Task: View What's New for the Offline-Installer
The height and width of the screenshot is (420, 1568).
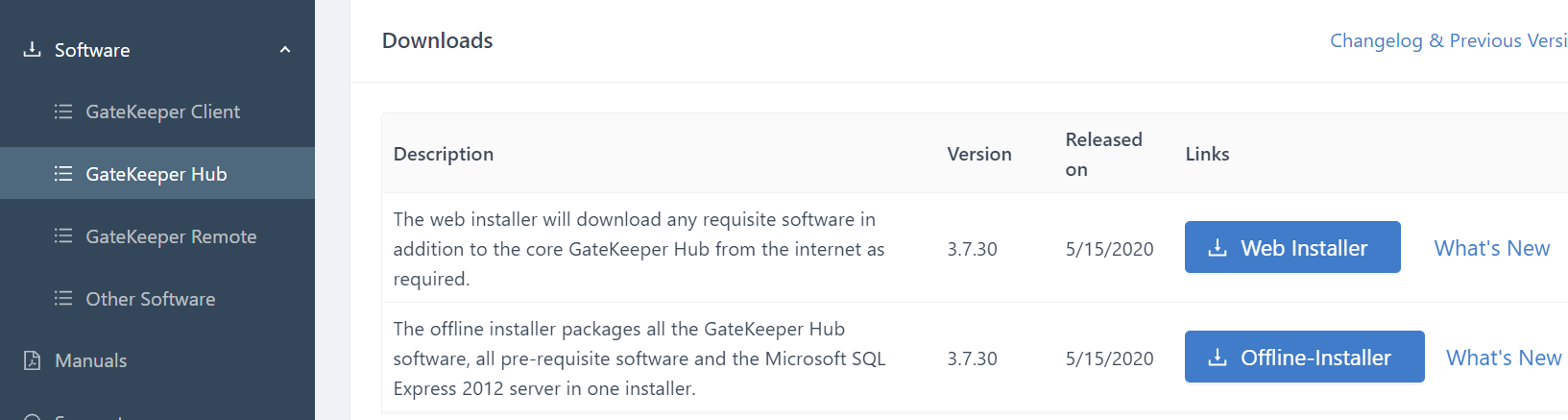Action: coord(1503,358)
